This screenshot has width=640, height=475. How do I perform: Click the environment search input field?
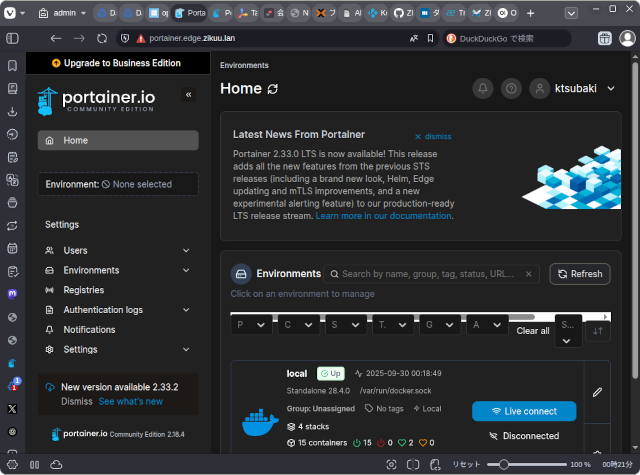coord(430,274)
